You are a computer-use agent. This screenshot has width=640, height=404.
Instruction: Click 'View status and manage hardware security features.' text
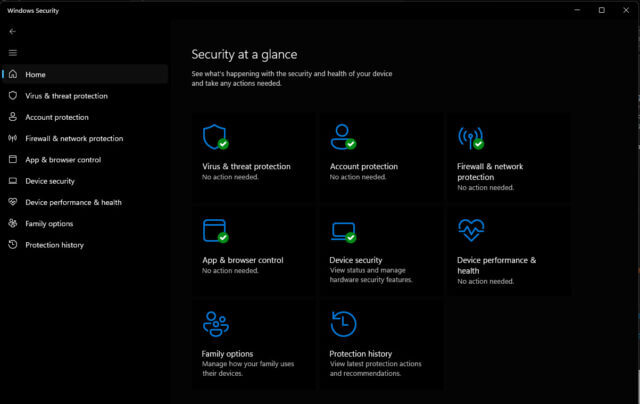pyautogui.click(x=371, y=275)
